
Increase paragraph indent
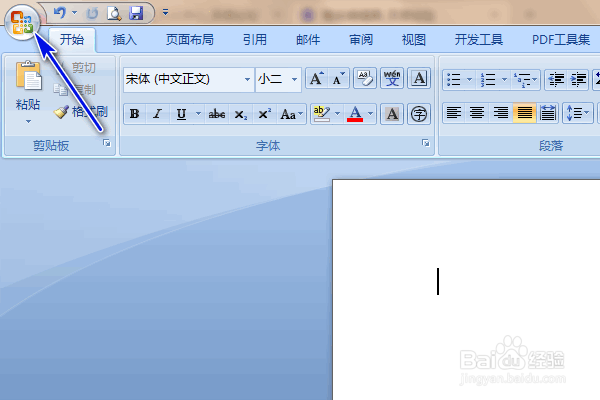click(578, 80)
